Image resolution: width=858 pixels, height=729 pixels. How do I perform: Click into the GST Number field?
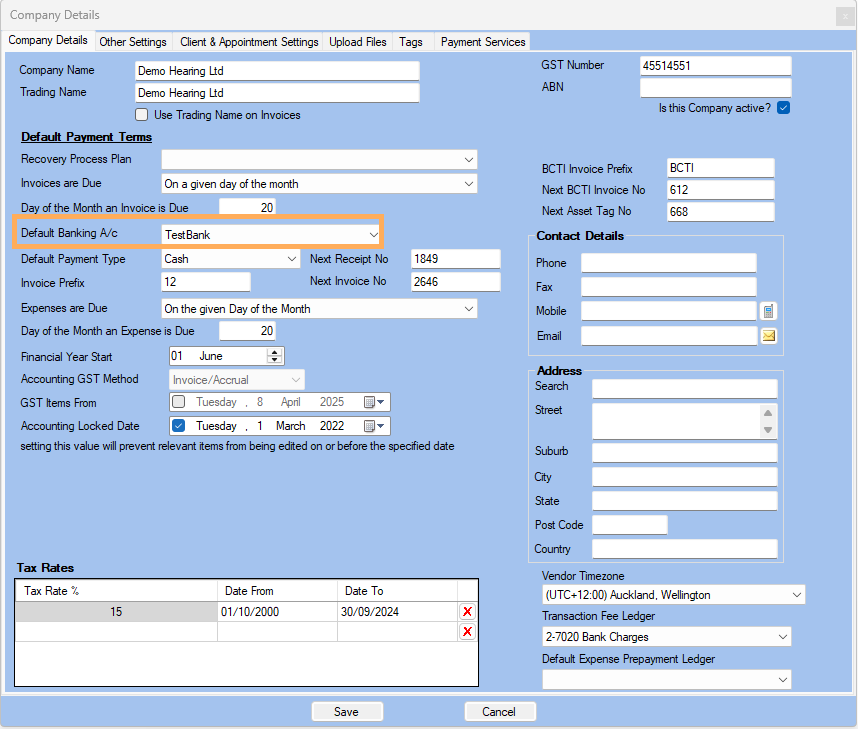pos(715,66)
